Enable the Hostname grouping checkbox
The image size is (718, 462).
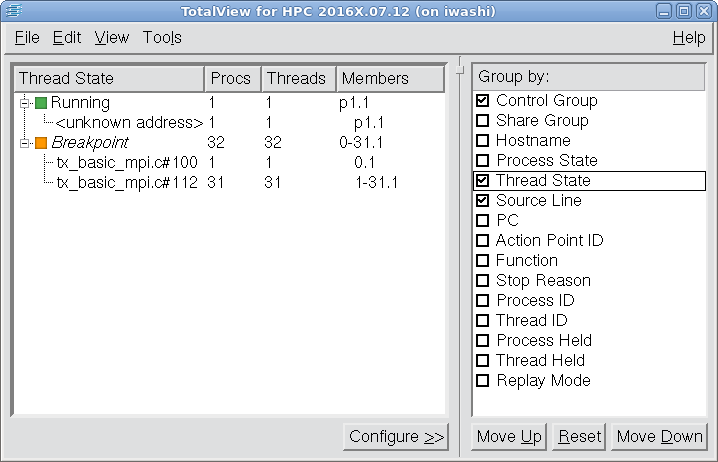point(483,141)
